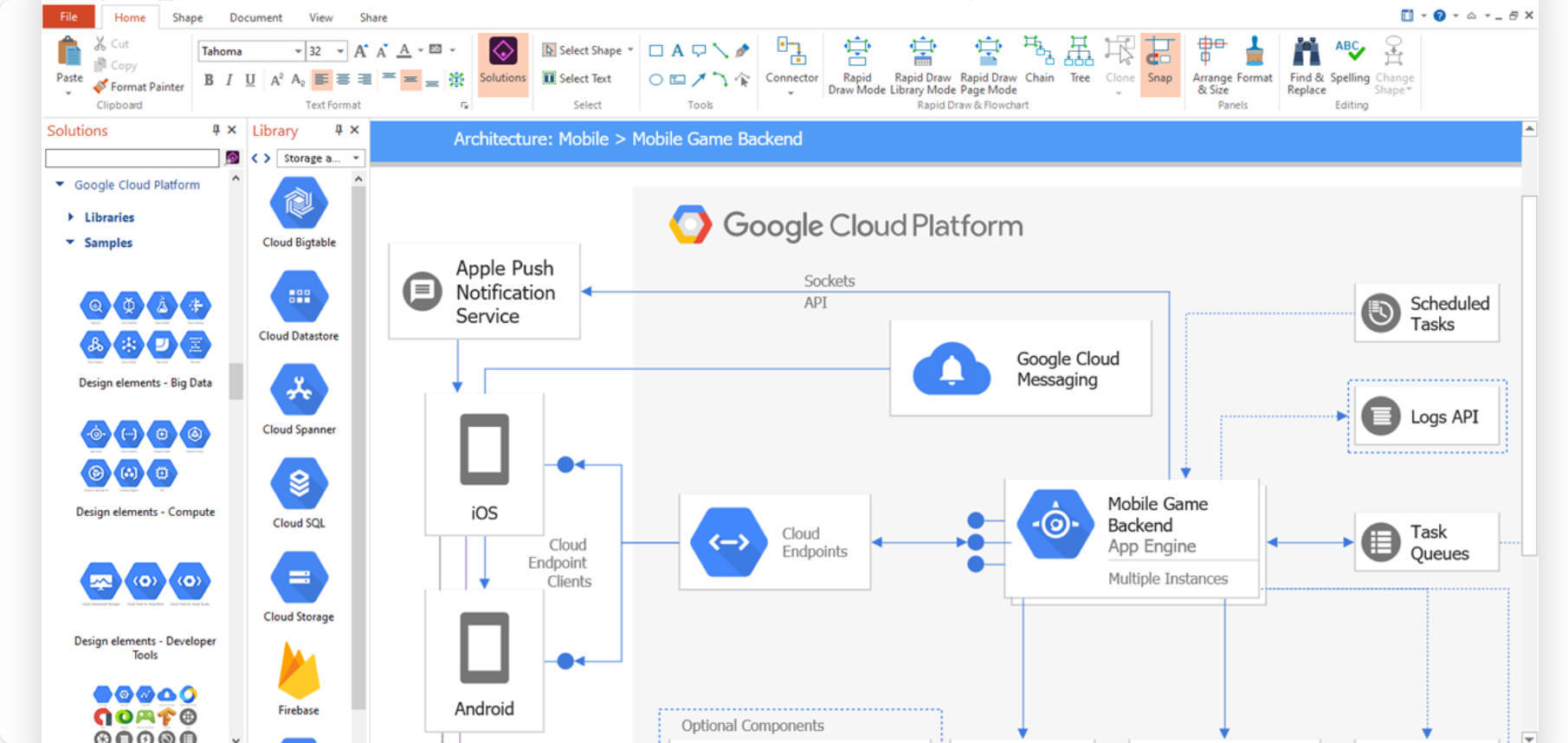This screenshot has height=743, width=1568.
Task: Close the Solutions panel
Action: pos(231,130)
